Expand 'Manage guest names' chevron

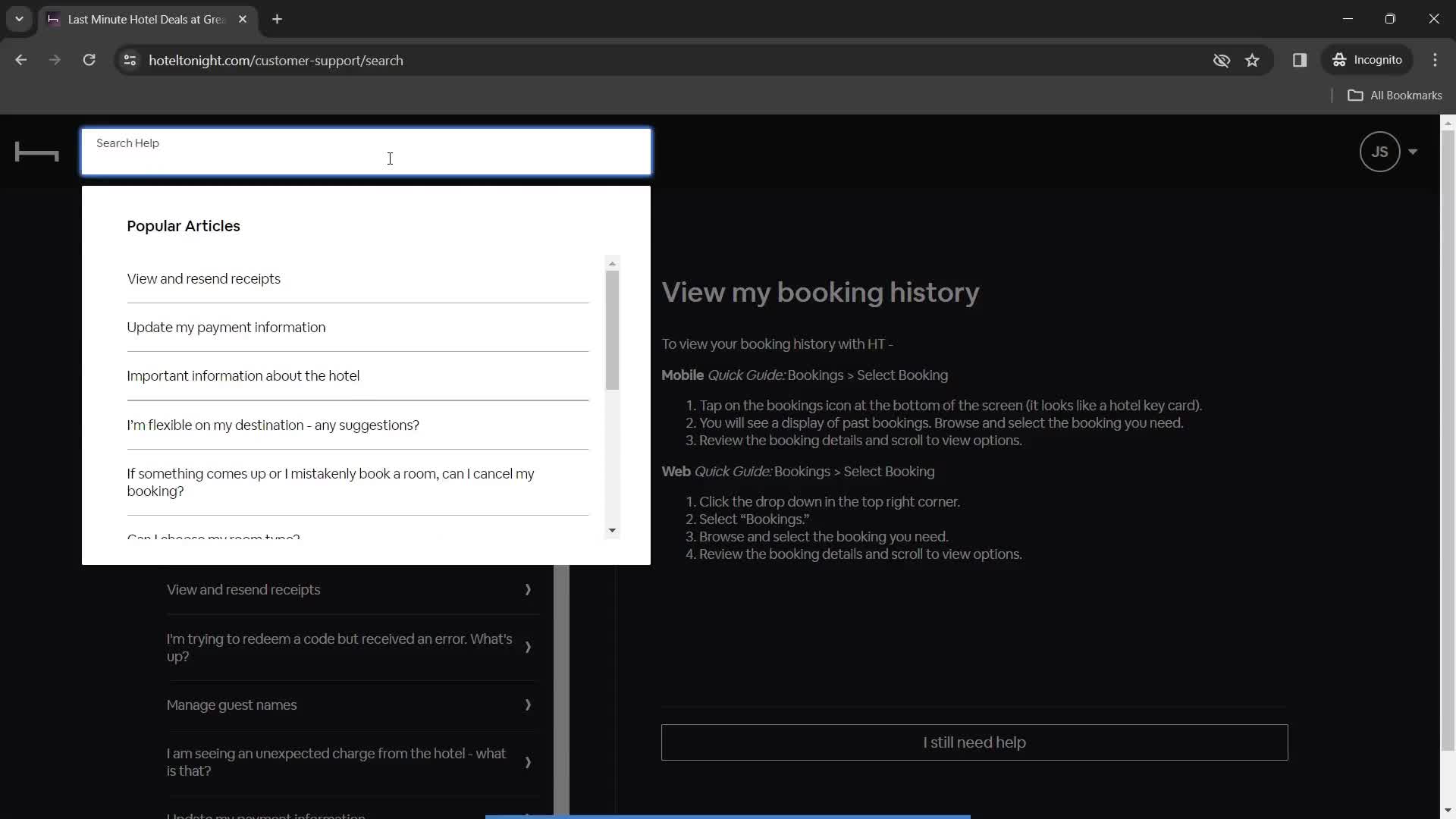click(528, 704)
